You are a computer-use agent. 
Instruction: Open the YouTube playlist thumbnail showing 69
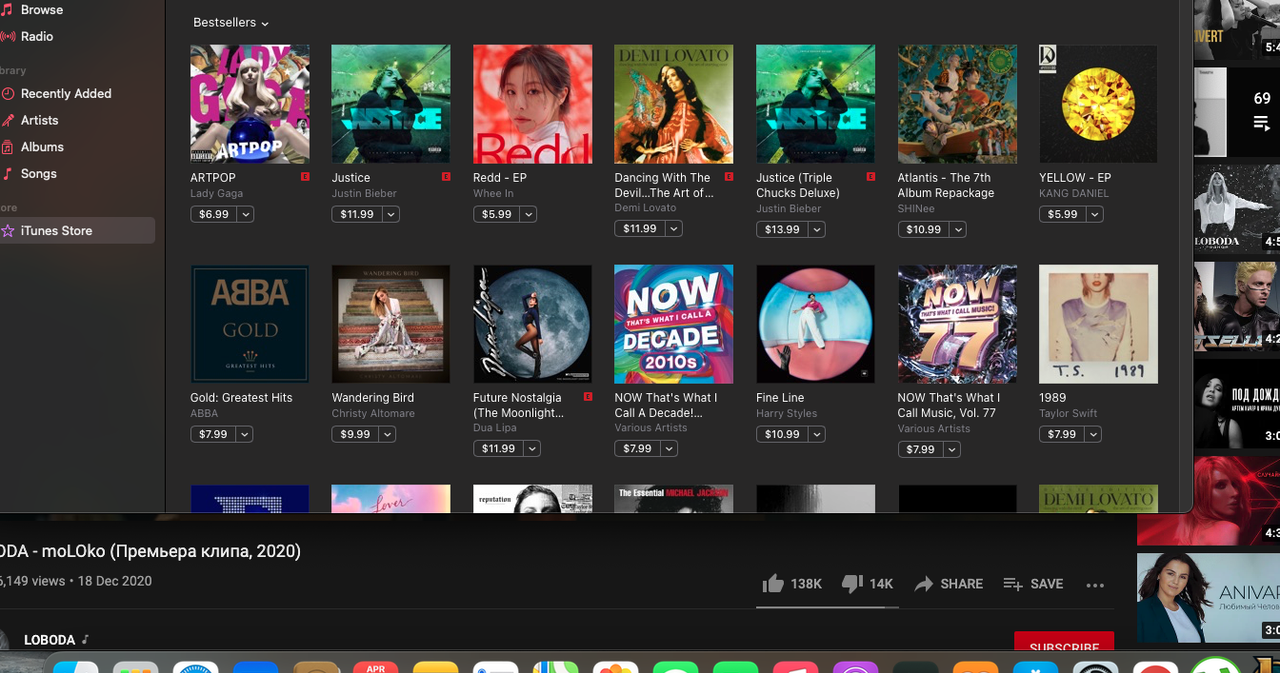pos(1238,112)
